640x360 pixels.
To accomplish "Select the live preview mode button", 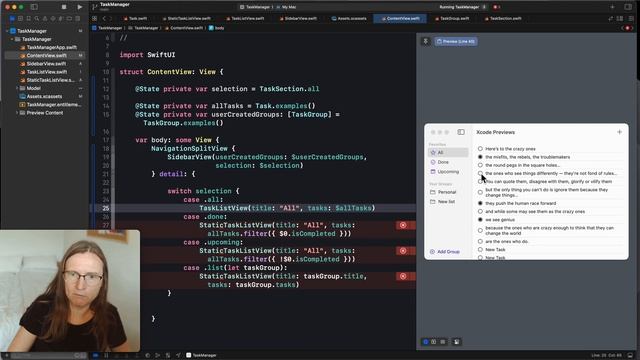I will (425, 342).
